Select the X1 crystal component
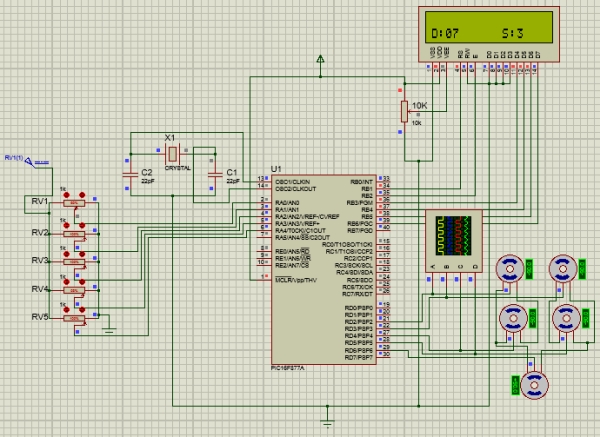Image resolution: width=600 pixels, height=437 pixels. (x=173, y=154)
